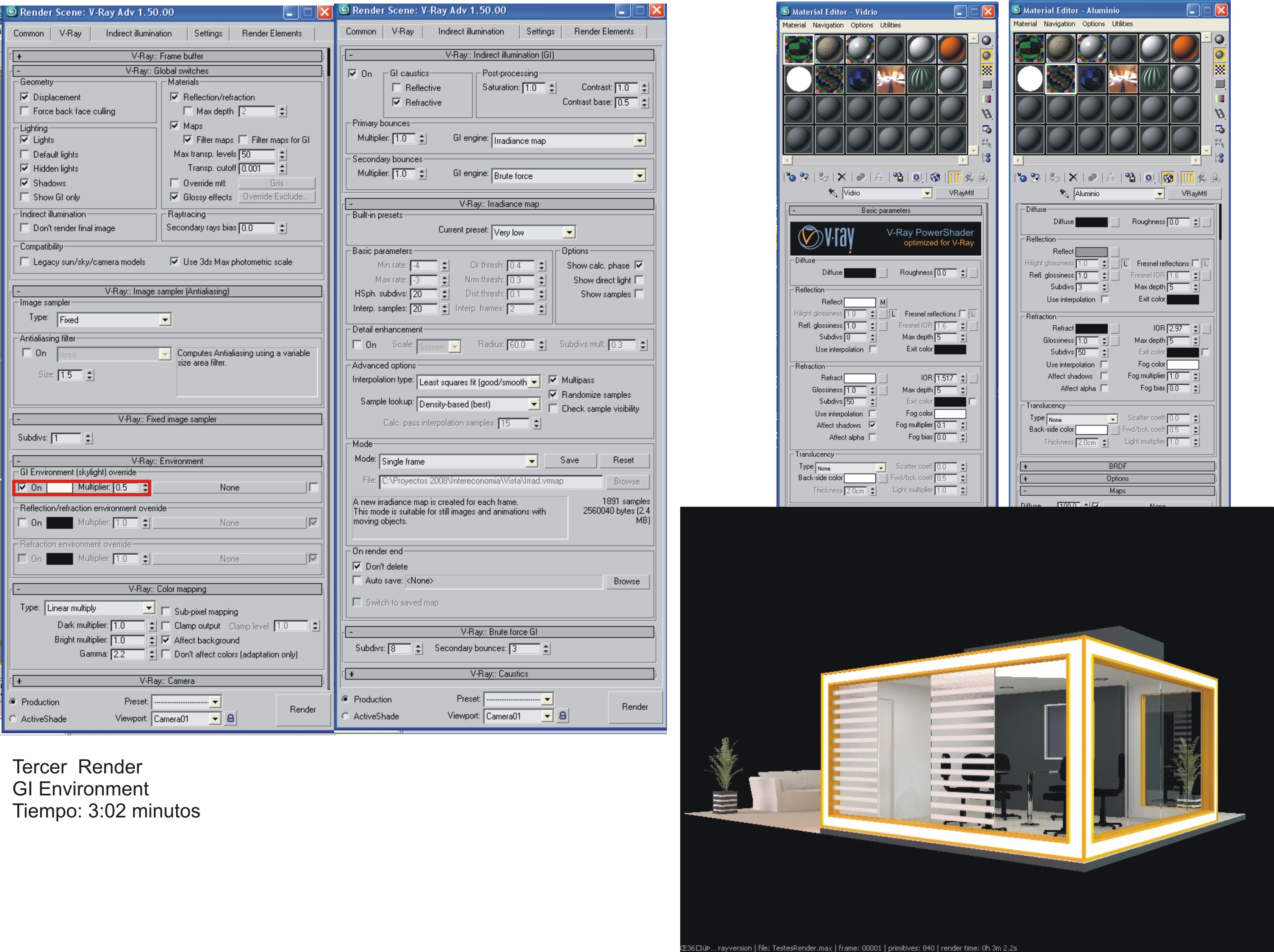
Task: Toggle checkered Background icon in Vidrio editor
Action: click(x=987, y=70)
